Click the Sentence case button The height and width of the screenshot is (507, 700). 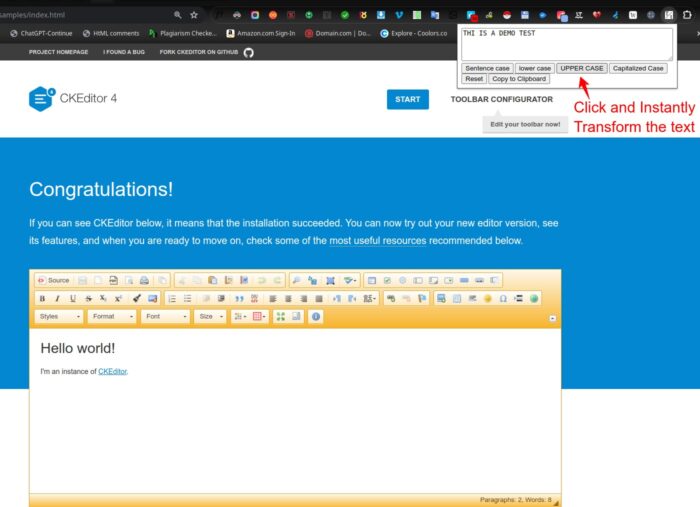pyautogui.click(x=487, y=68)
